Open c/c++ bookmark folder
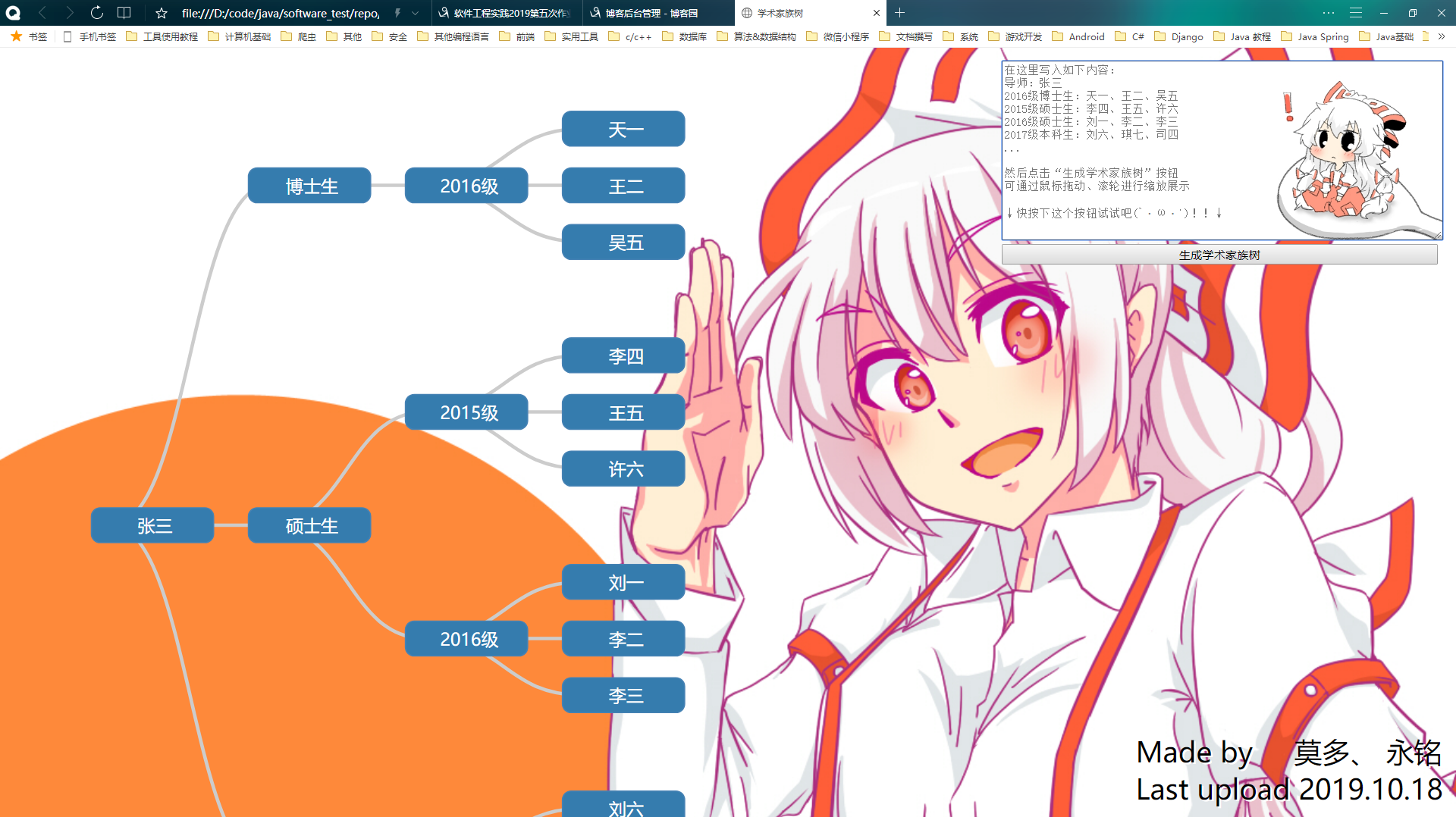1456x817 pixels. (x=630, y=36)
